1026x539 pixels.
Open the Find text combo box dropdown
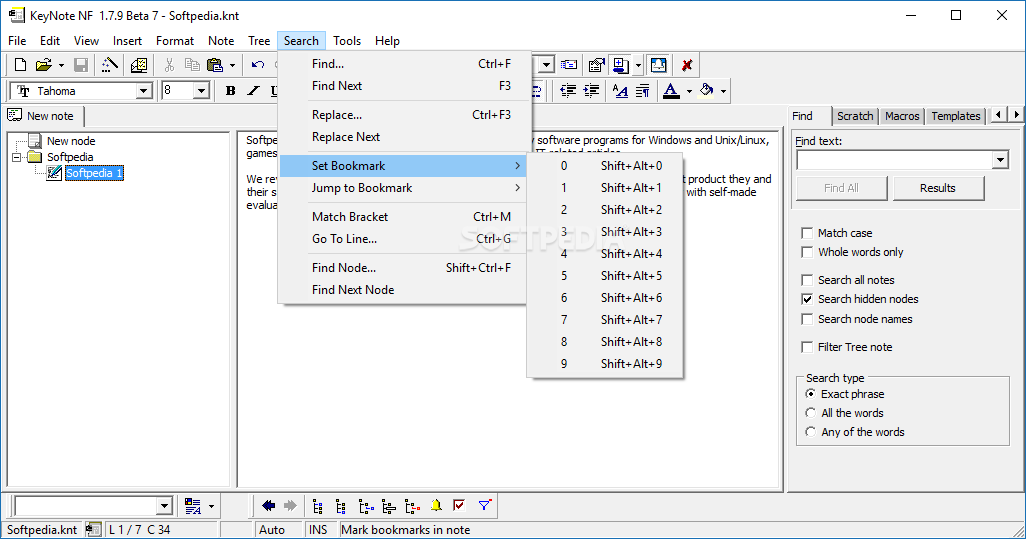(x=1000, y=160)
